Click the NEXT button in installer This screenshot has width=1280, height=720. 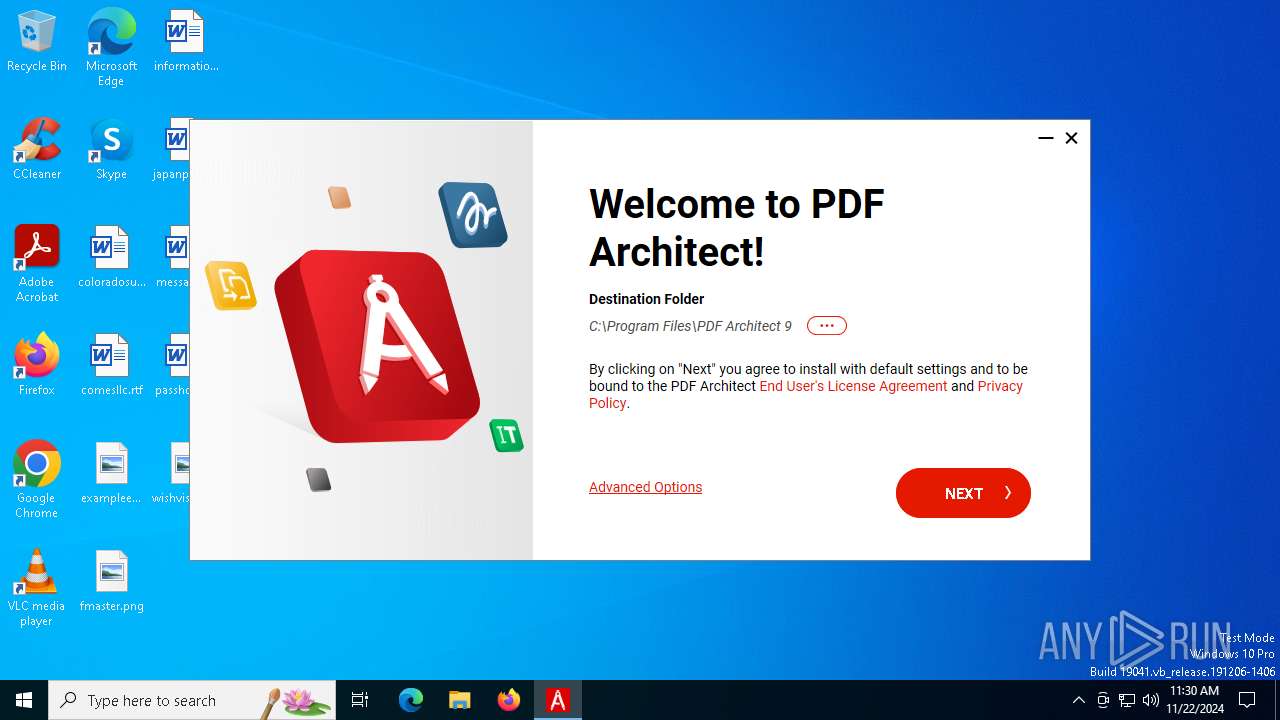pos(963,493)
